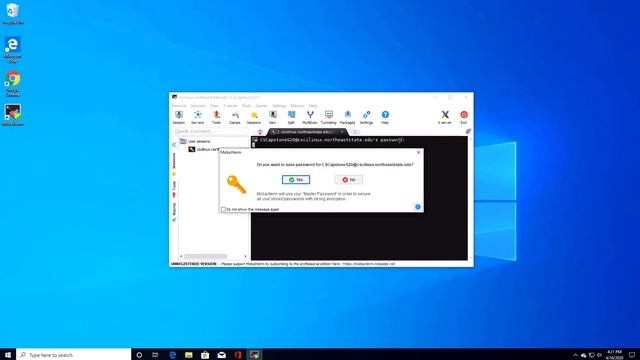Select the csci linux saved session entry
The width and height of the screenshot is (640, 360).
click(204, 149)
